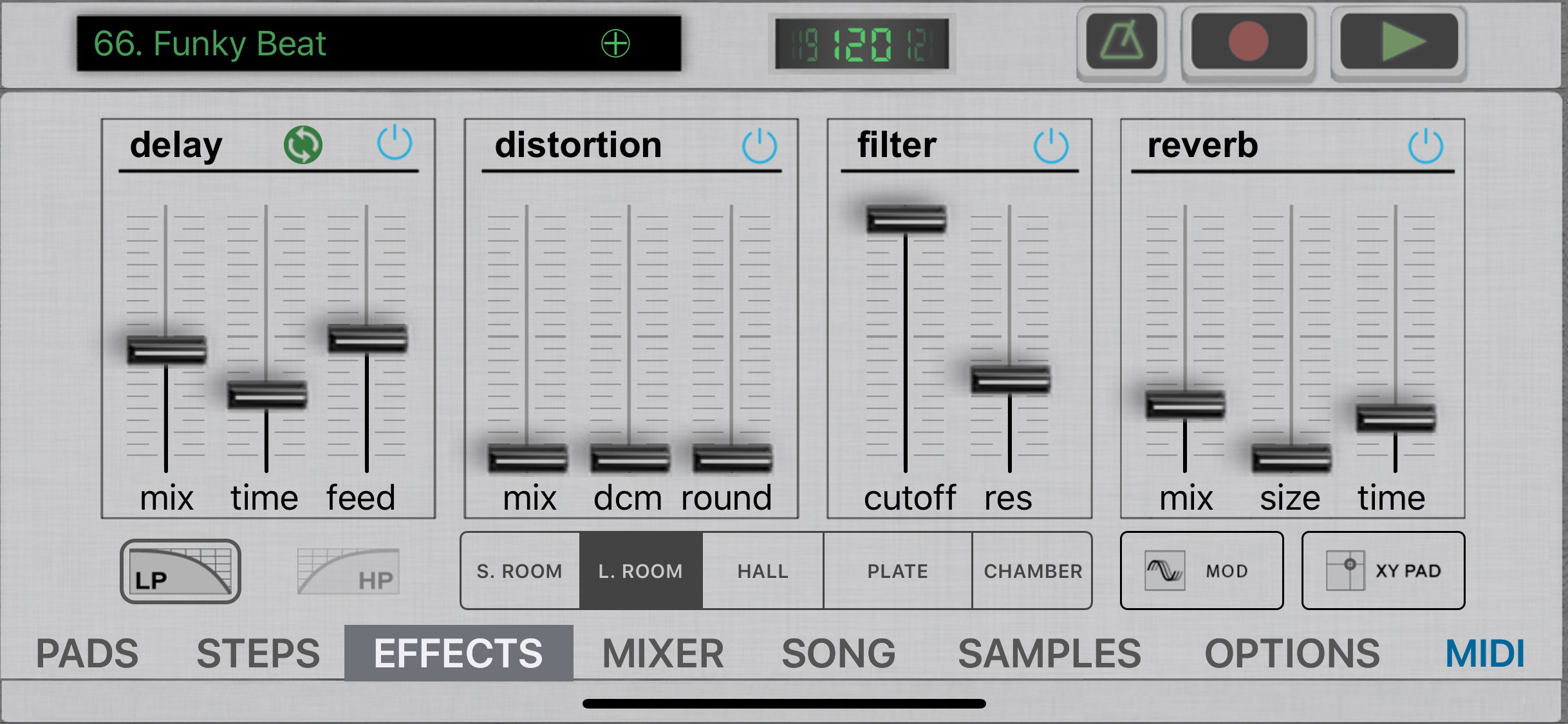Click the distortion dcm slider handle
The image size is (1568, 724).
[x=630, y=458]
